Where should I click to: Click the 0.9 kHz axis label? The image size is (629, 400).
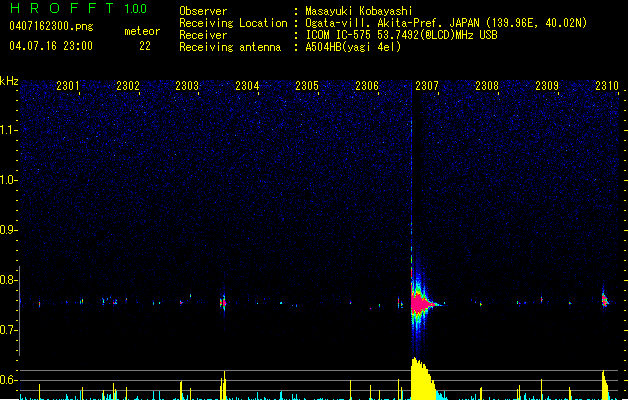click(8, 230)
